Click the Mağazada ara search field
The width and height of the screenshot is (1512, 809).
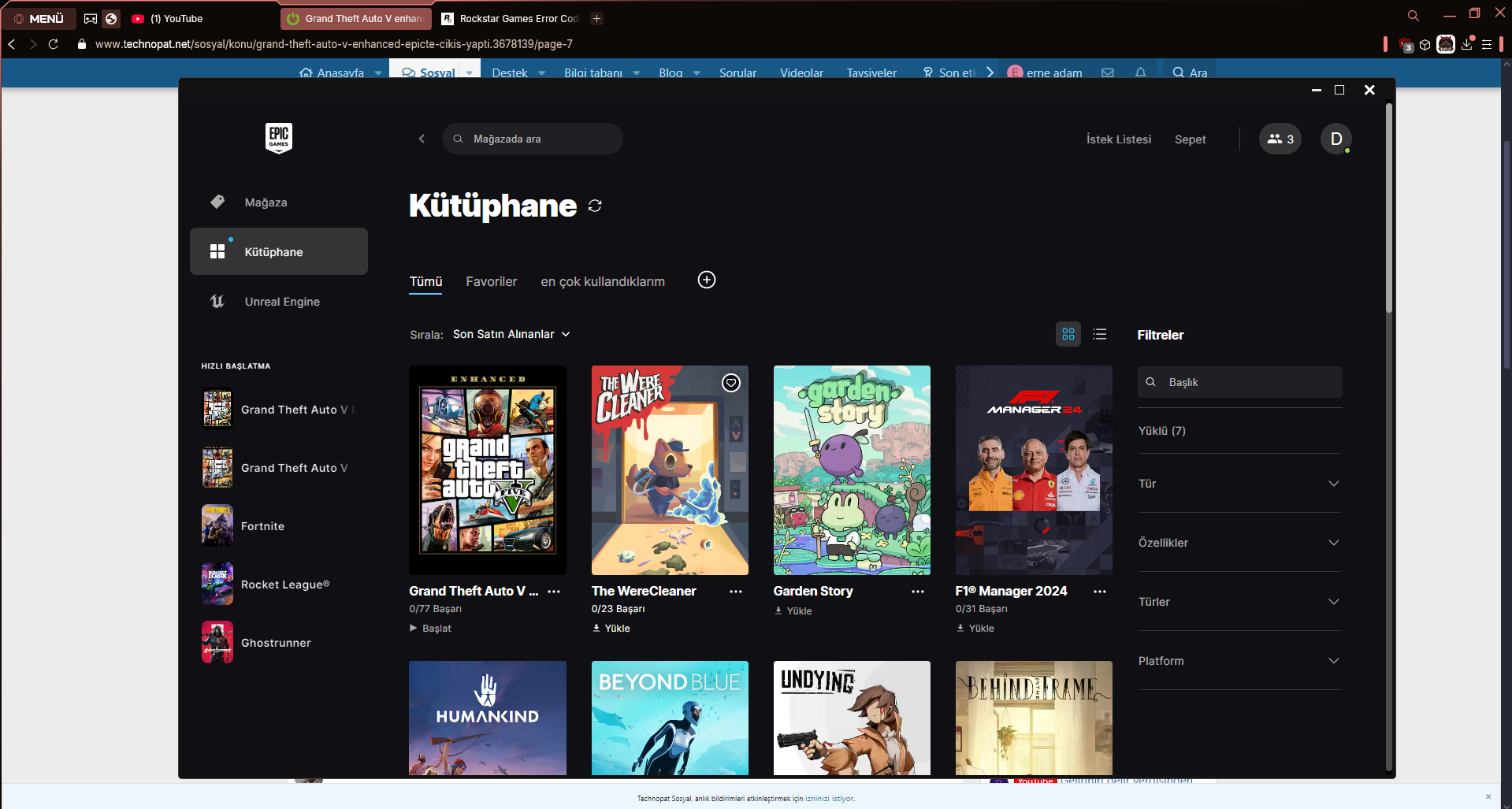coord(533,139)
